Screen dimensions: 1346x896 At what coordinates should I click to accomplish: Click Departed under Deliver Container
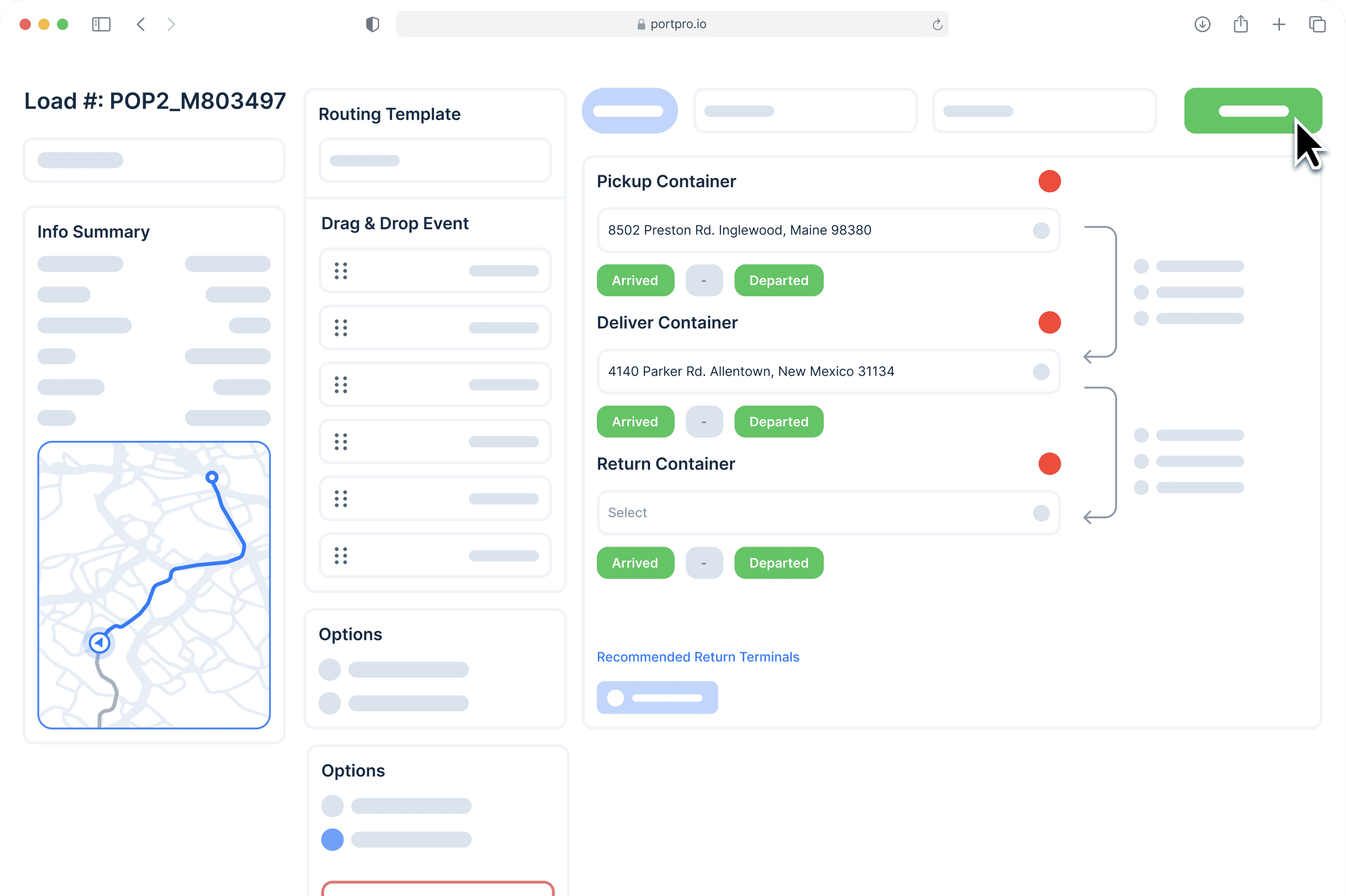coord(779,422)
